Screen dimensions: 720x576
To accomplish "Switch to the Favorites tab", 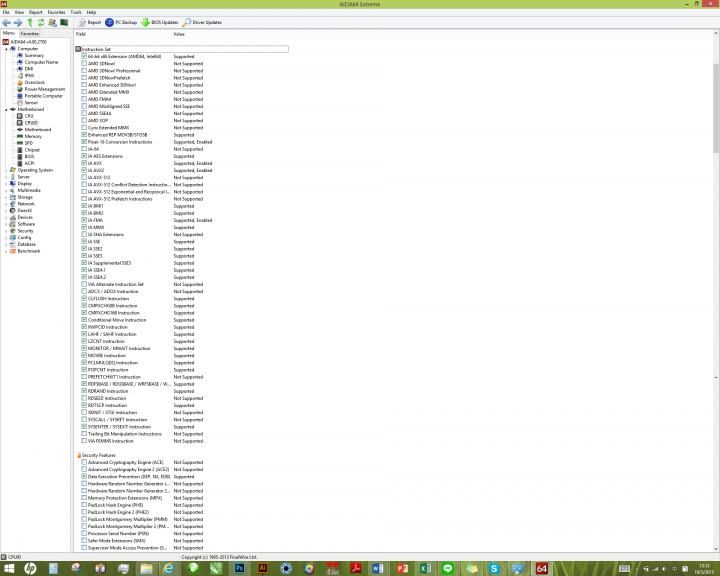I will point(30,34).
